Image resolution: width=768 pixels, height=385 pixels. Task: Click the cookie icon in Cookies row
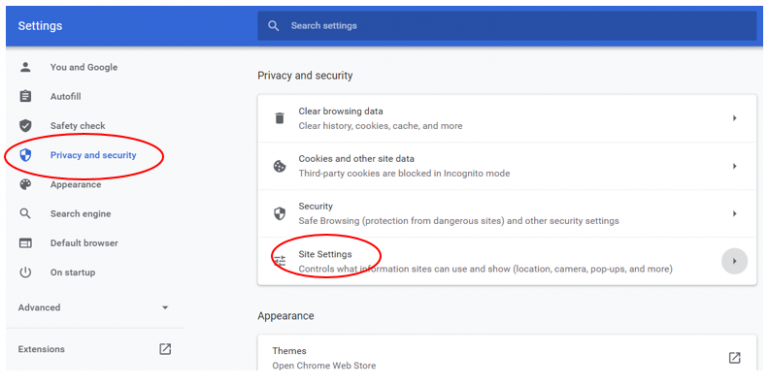(280, 166)
